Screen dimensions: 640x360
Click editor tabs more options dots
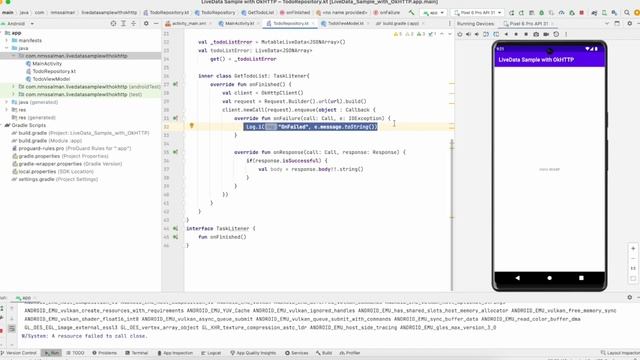[449, 24]
